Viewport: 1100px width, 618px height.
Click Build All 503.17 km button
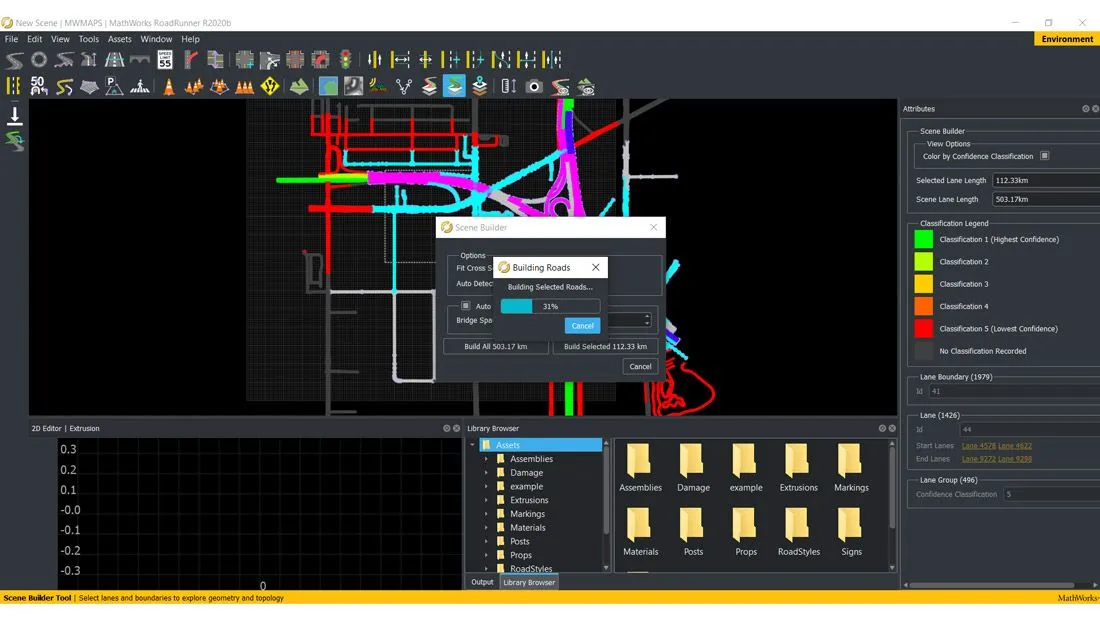tap(496, 347)
